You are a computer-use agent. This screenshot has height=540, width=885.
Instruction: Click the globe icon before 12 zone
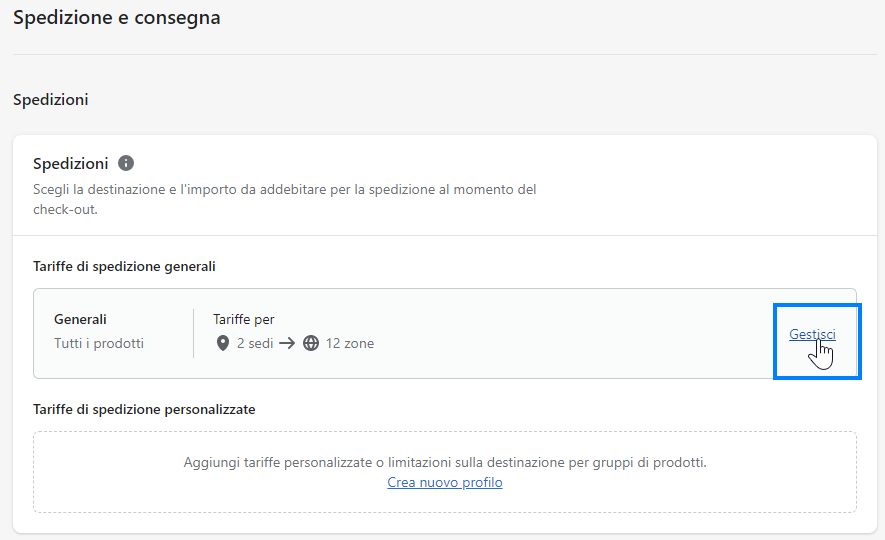click(x=311, y=343)
